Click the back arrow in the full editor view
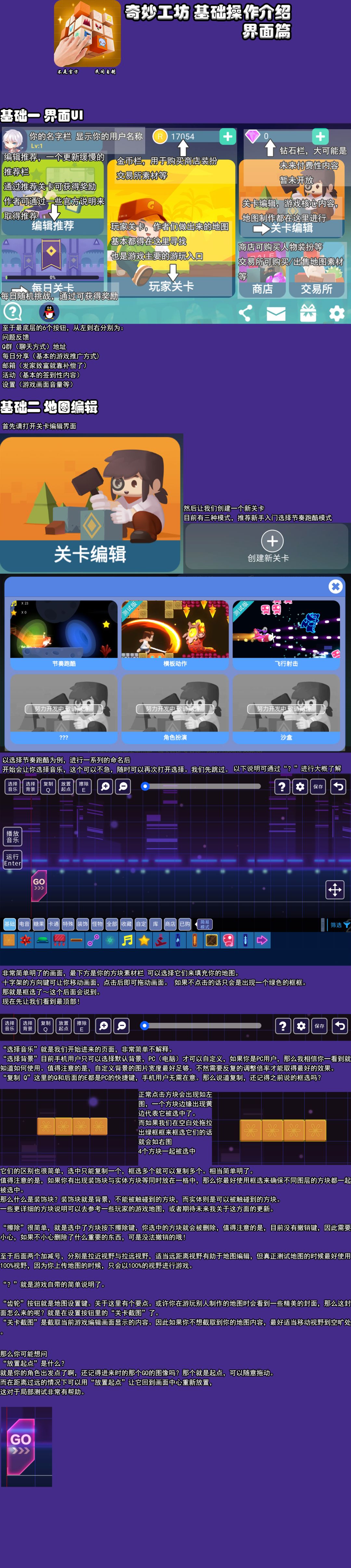351x1568 pixels. tap(338, 786)
